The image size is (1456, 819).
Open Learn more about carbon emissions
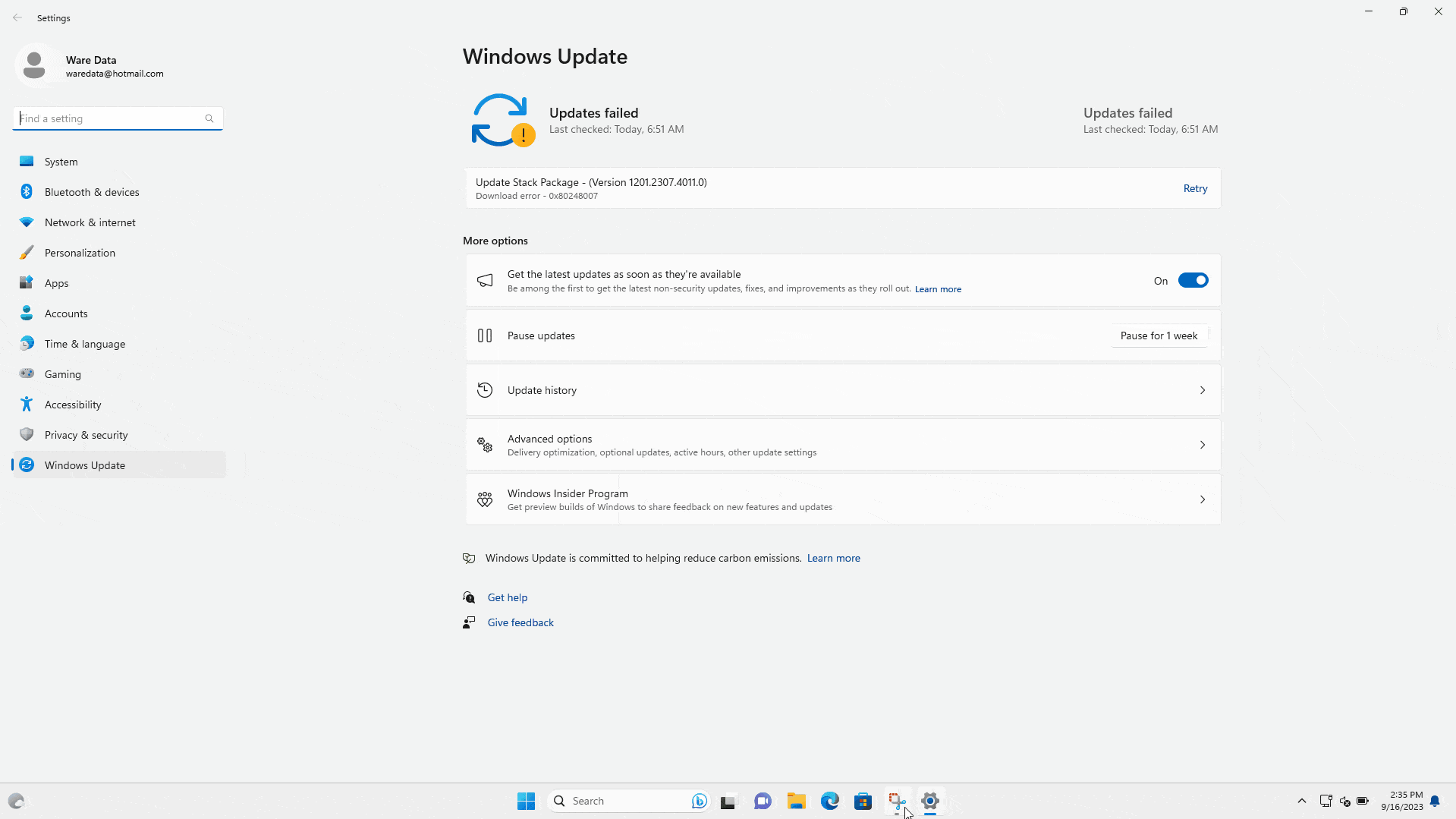(833, 558)
